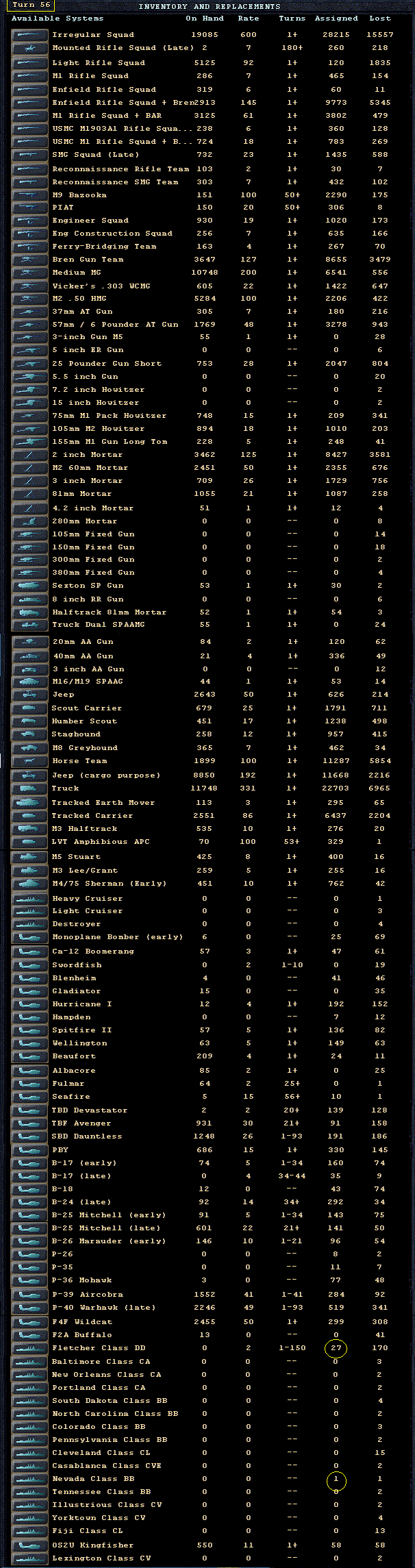Click the M1 Rifle Squad icon
Image resolution: width=415 pixels, height=1568 pixels.
point(30,75)
